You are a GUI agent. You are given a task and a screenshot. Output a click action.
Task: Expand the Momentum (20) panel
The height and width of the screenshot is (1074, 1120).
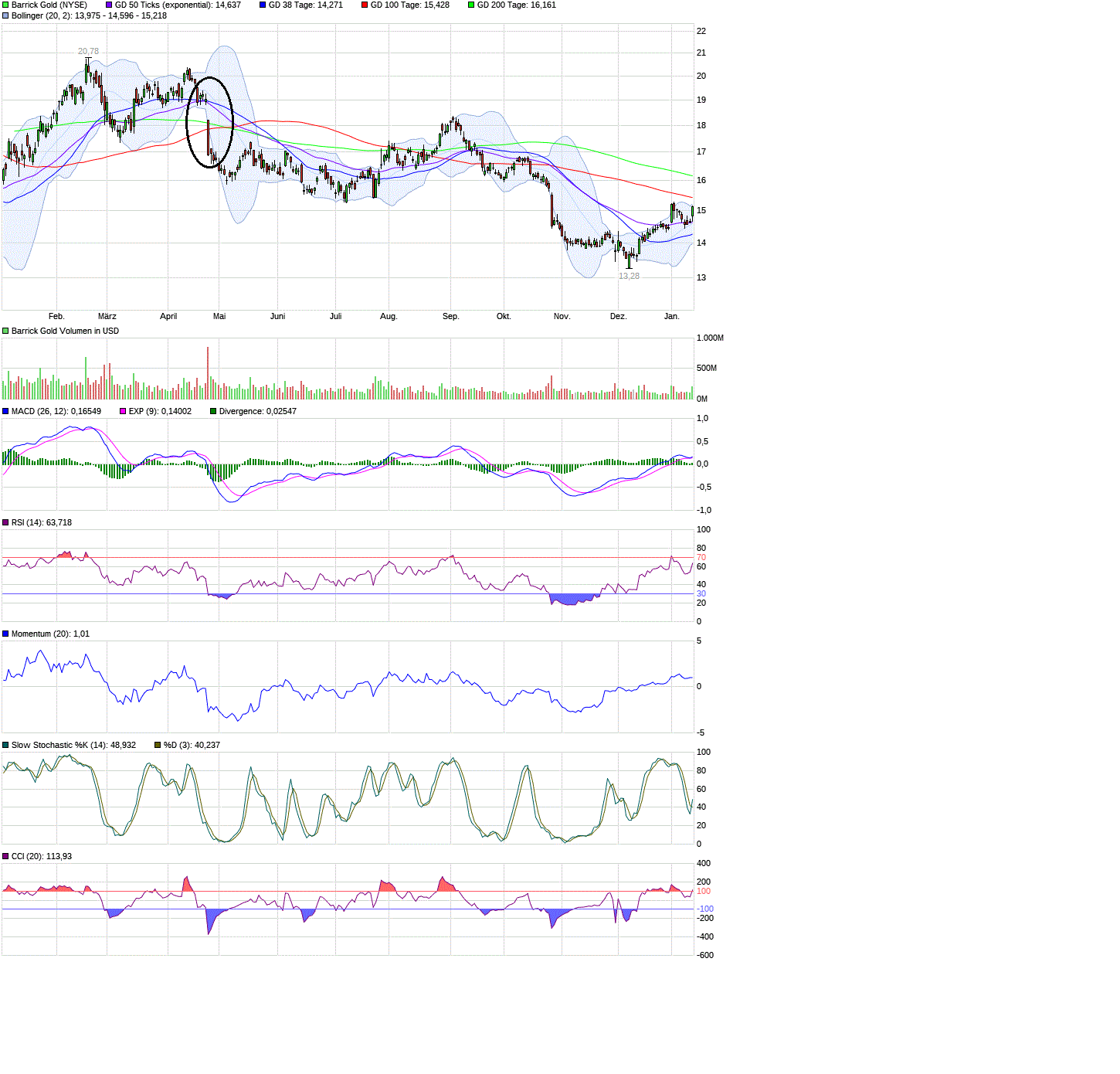[6, 634]
